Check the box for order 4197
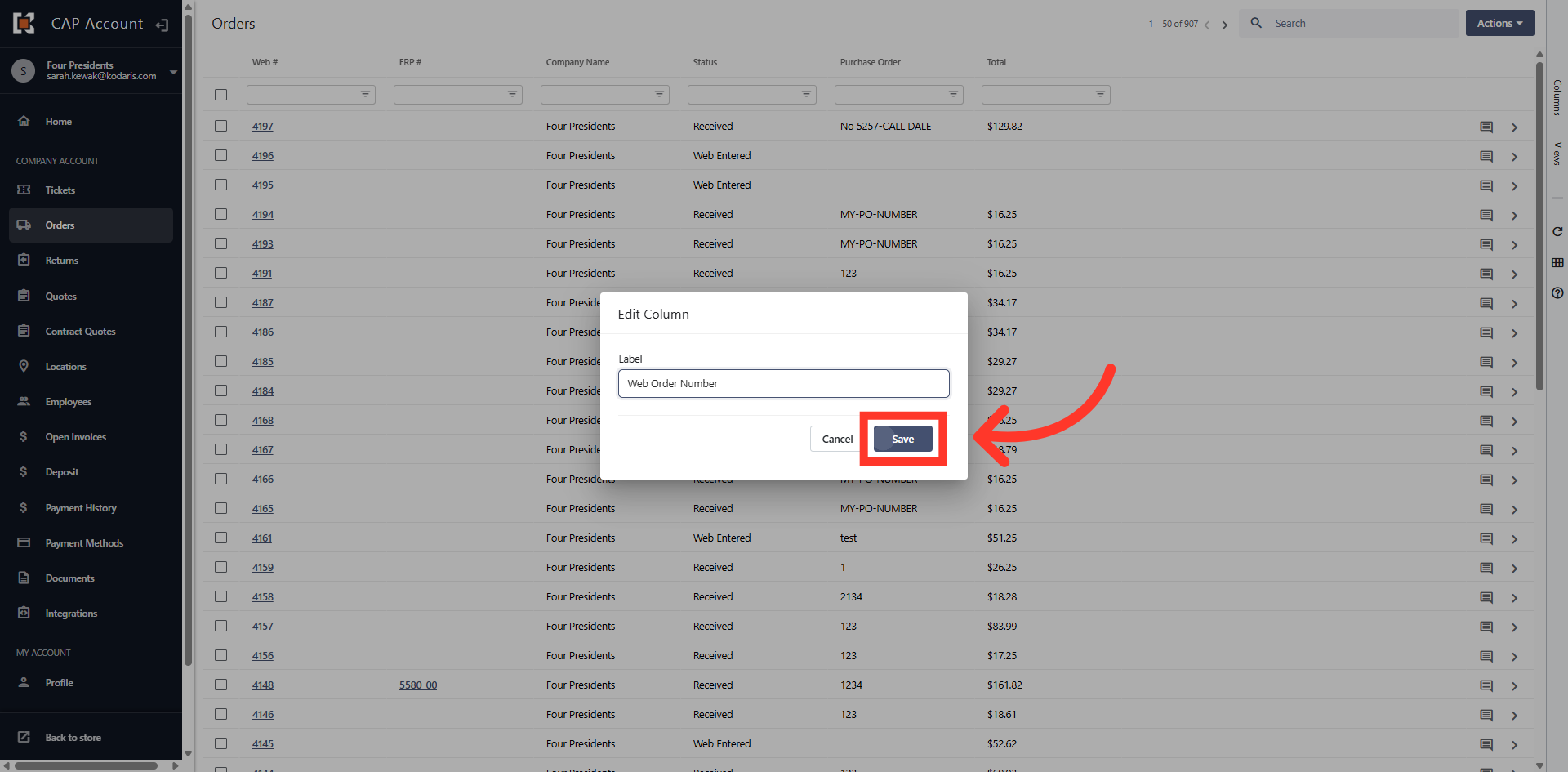 pyautogui.click(x=220, y=126)
